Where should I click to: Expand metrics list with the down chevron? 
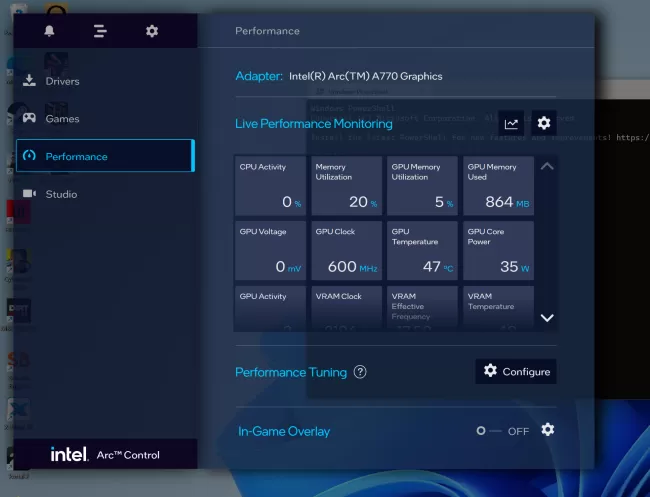tap(547, 318)
